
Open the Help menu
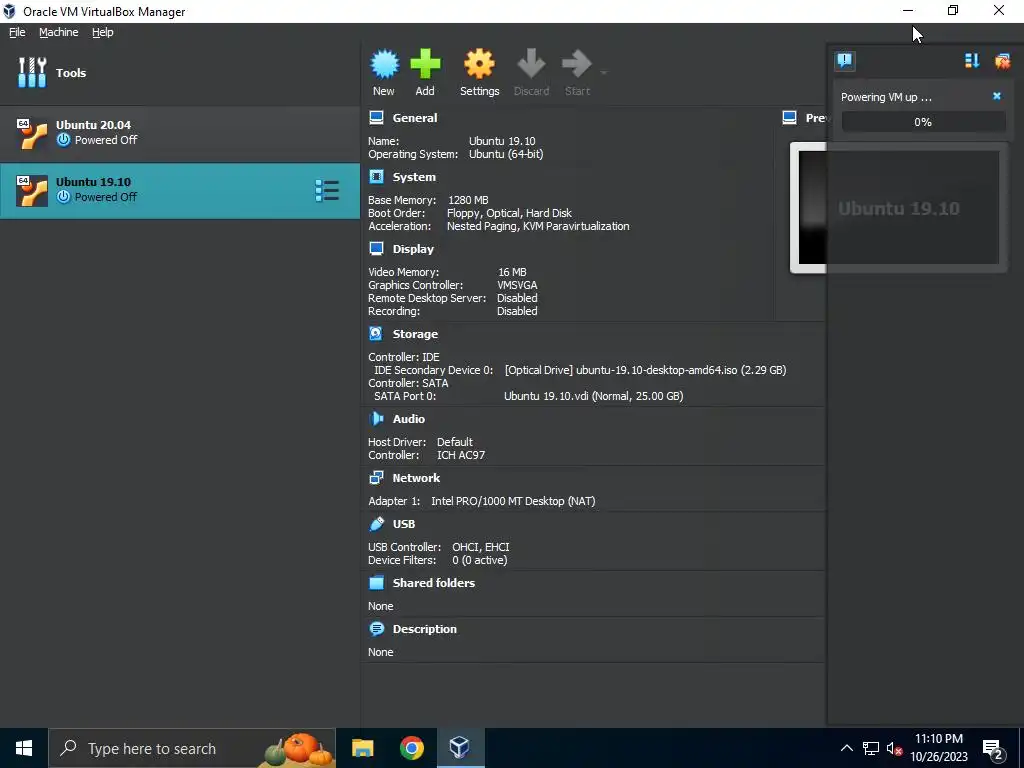click(x=103, y=32)
